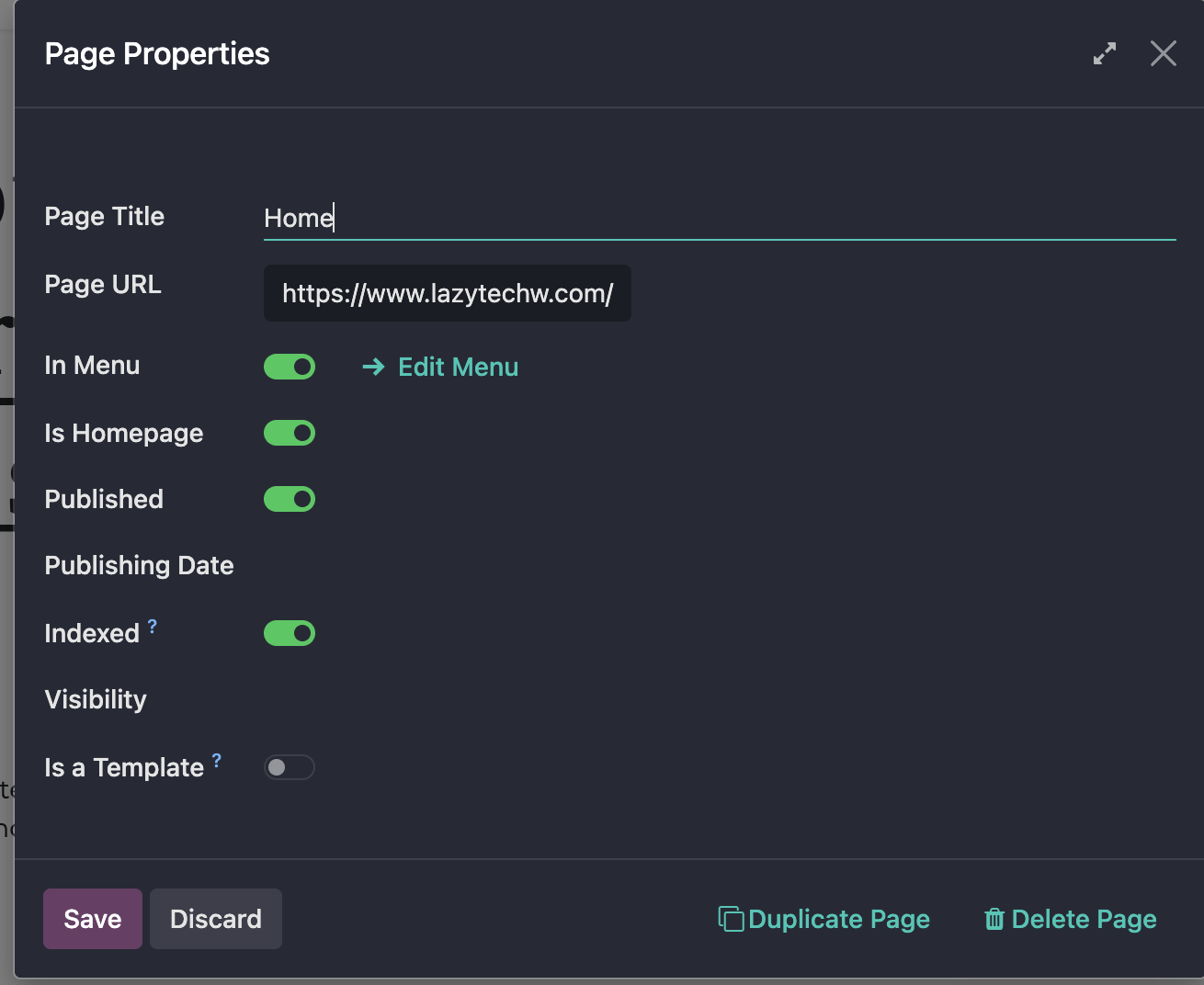Expand the Page Properties dialog to fullscreen
Screen dimensions: 1204x985
1104,53
